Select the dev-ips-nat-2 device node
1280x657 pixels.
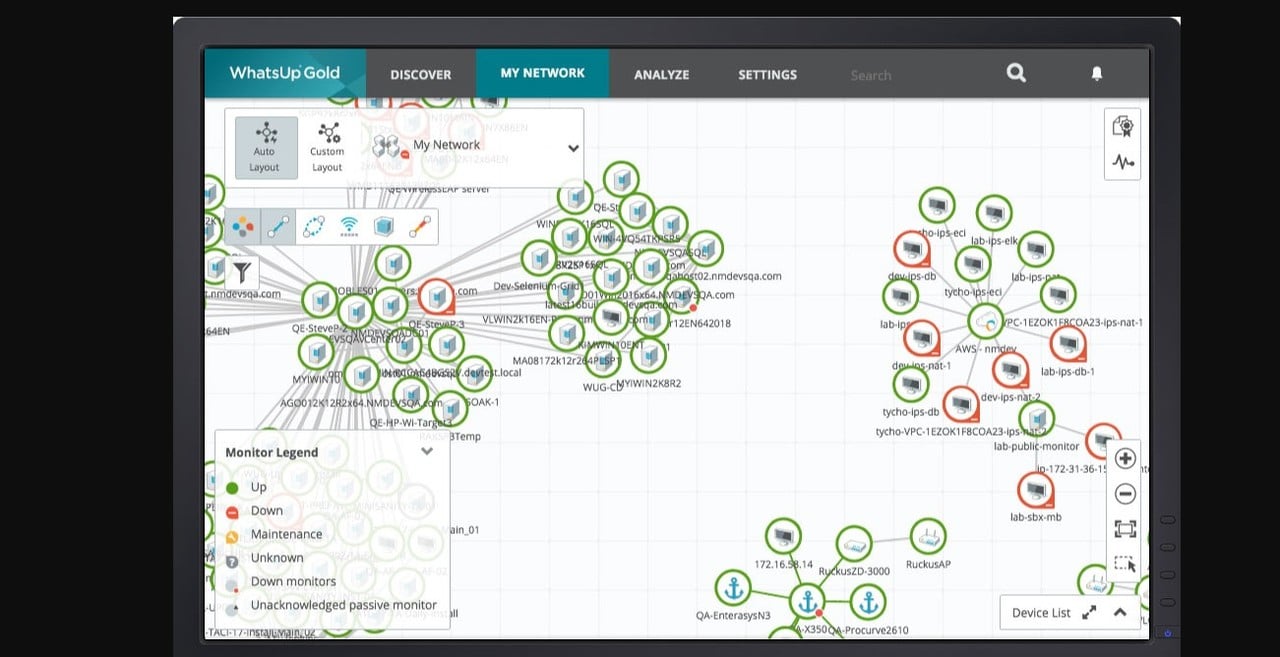tap(1010, 371)
